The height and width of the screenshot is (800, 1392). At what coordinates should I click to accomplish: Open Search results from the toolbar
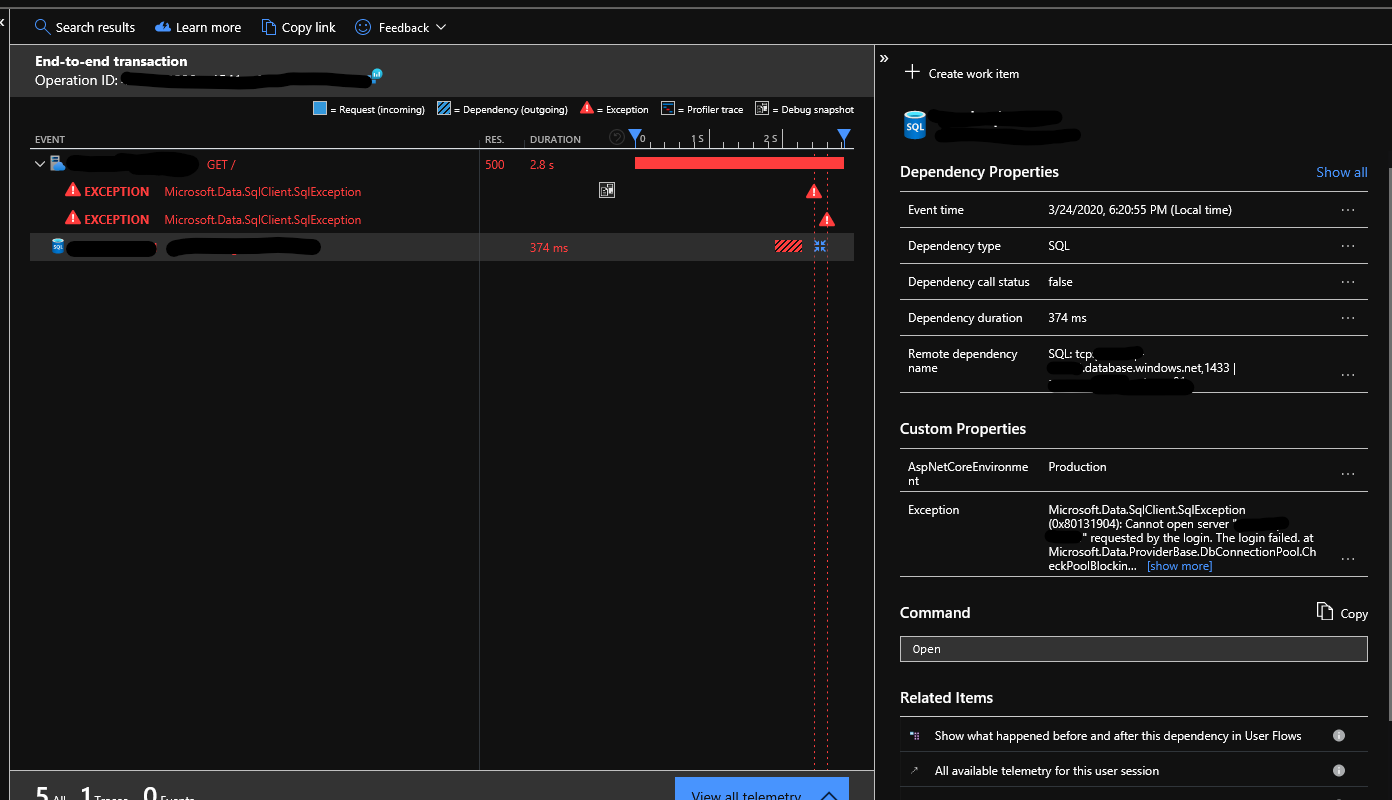[84, 27]
